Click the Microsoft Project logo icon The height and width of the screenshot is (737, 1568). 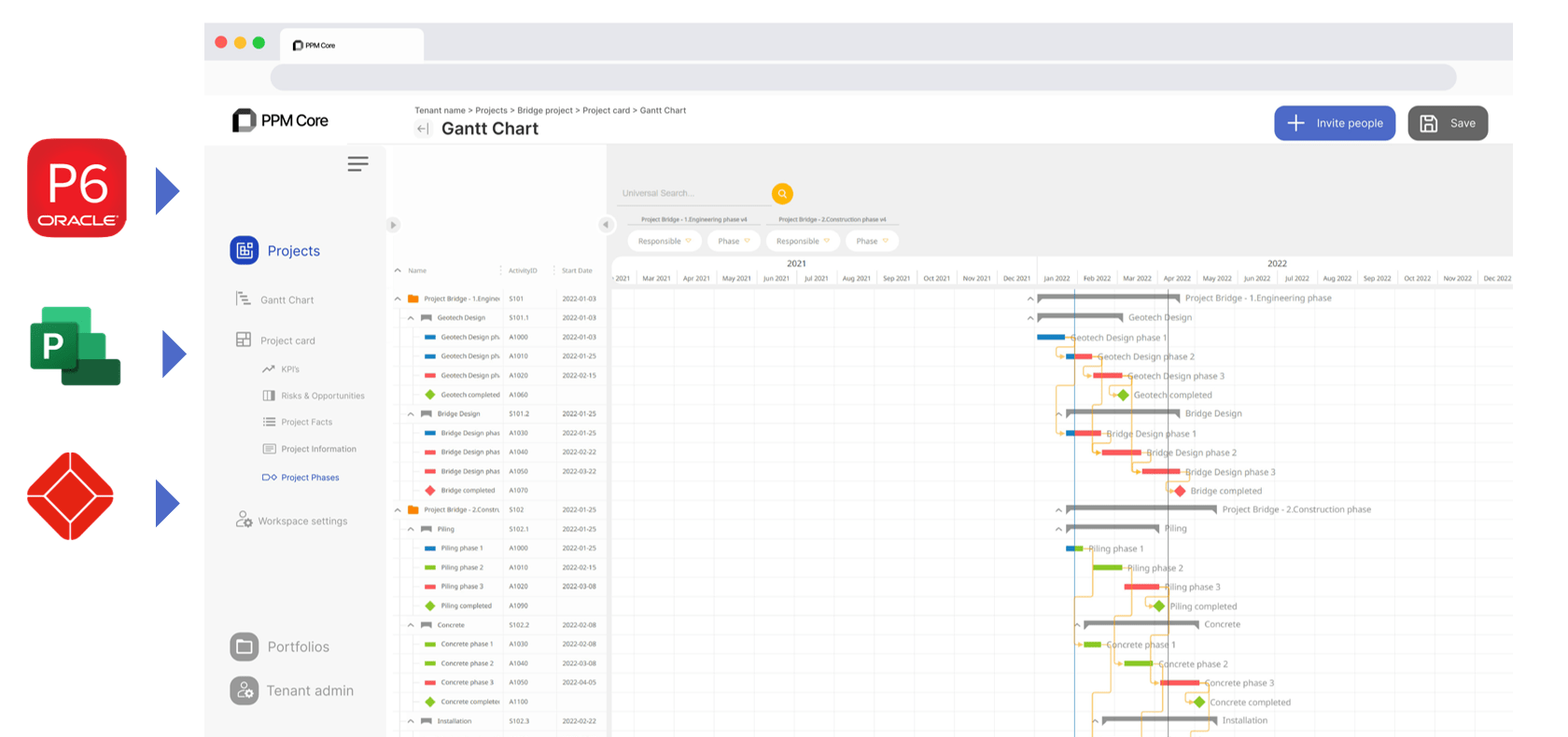(75, 346)
